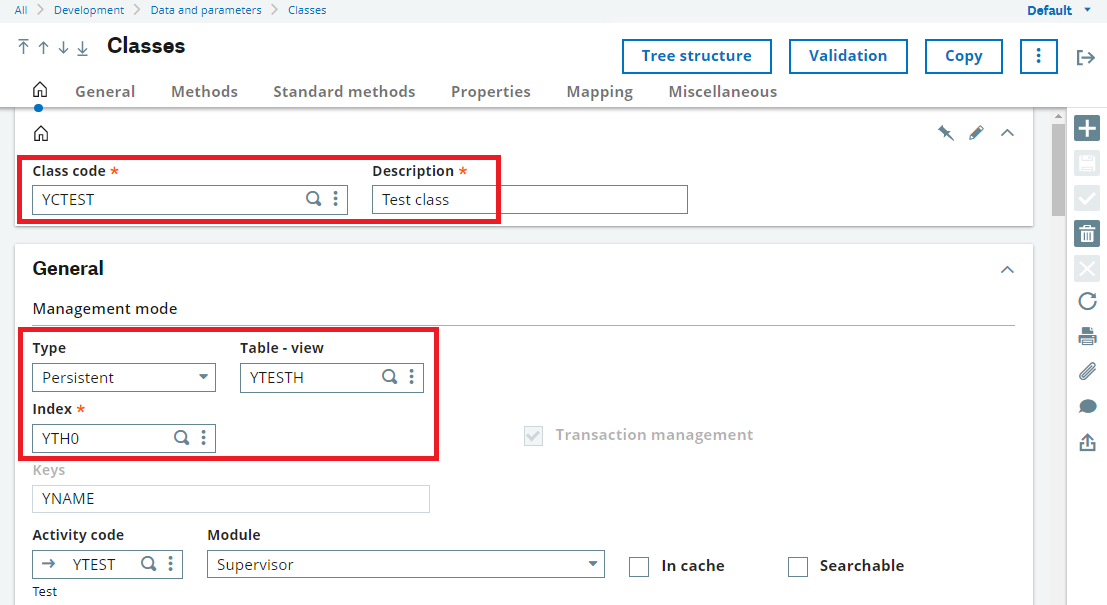Edit the header using the pencil icon

(x=976, y=132)
